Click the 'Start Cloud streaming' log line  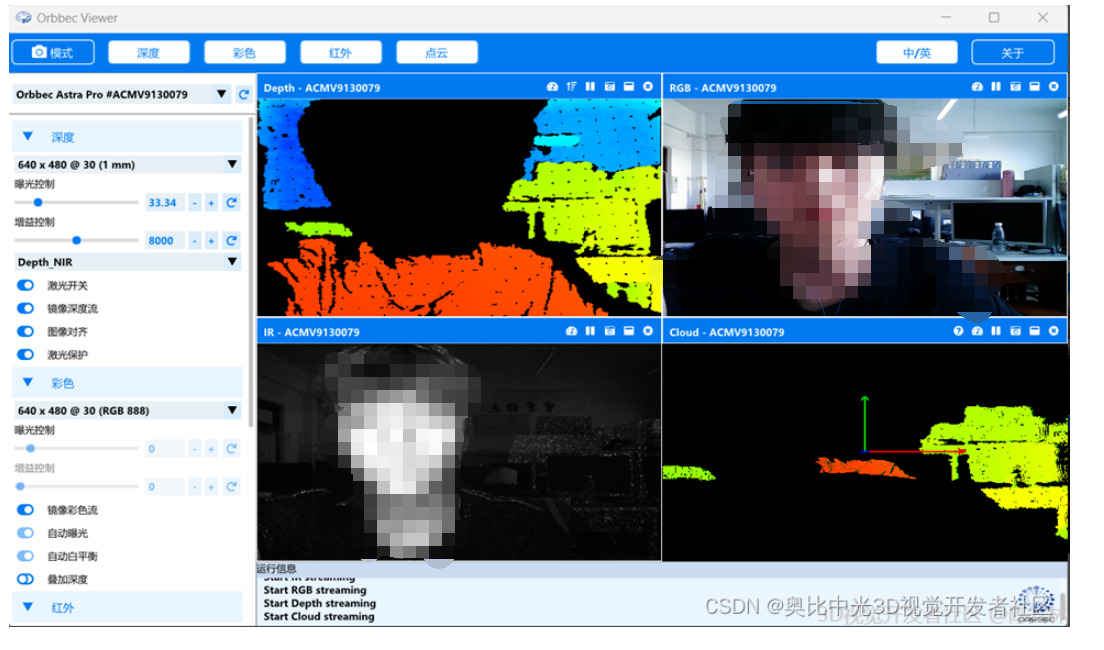[319, 616]
